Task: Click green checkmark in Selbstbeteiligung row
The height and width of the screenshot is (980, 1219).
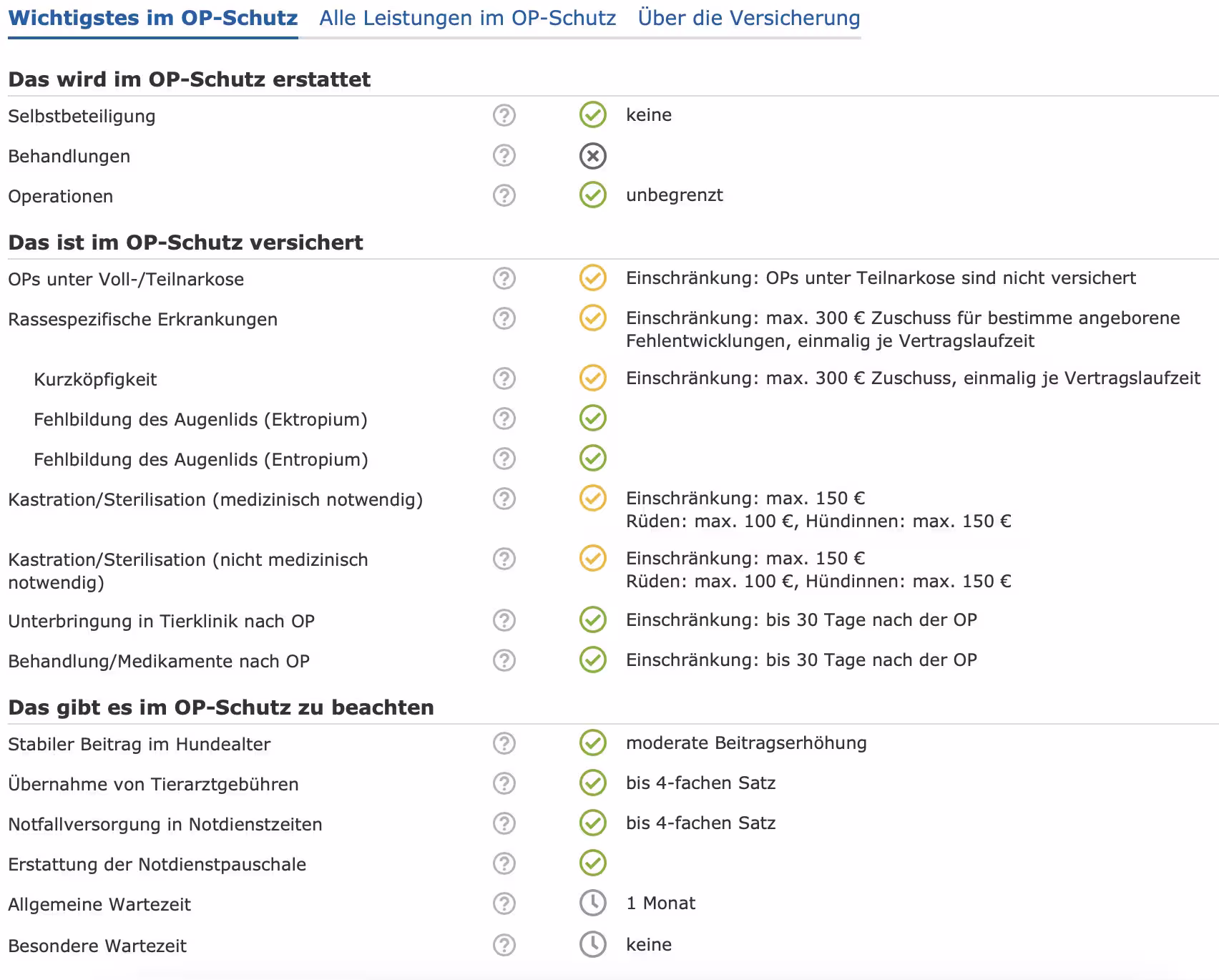Action: [x=593, y=114]
